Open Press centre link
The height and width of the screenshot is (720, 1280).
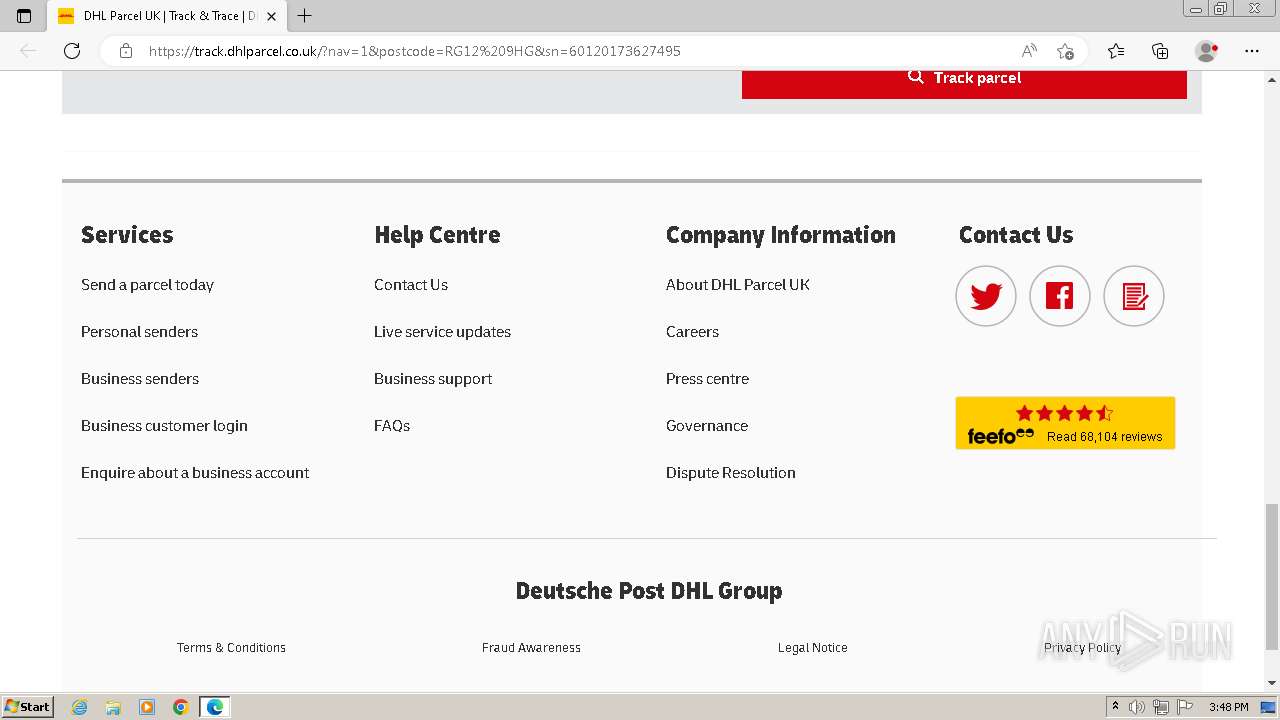[x=707, y=379]
